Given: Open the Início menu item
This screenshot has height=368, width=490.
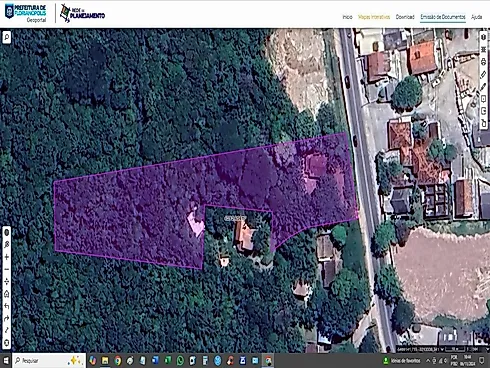Looking at the screenshot, I should (x=347, y=17).
